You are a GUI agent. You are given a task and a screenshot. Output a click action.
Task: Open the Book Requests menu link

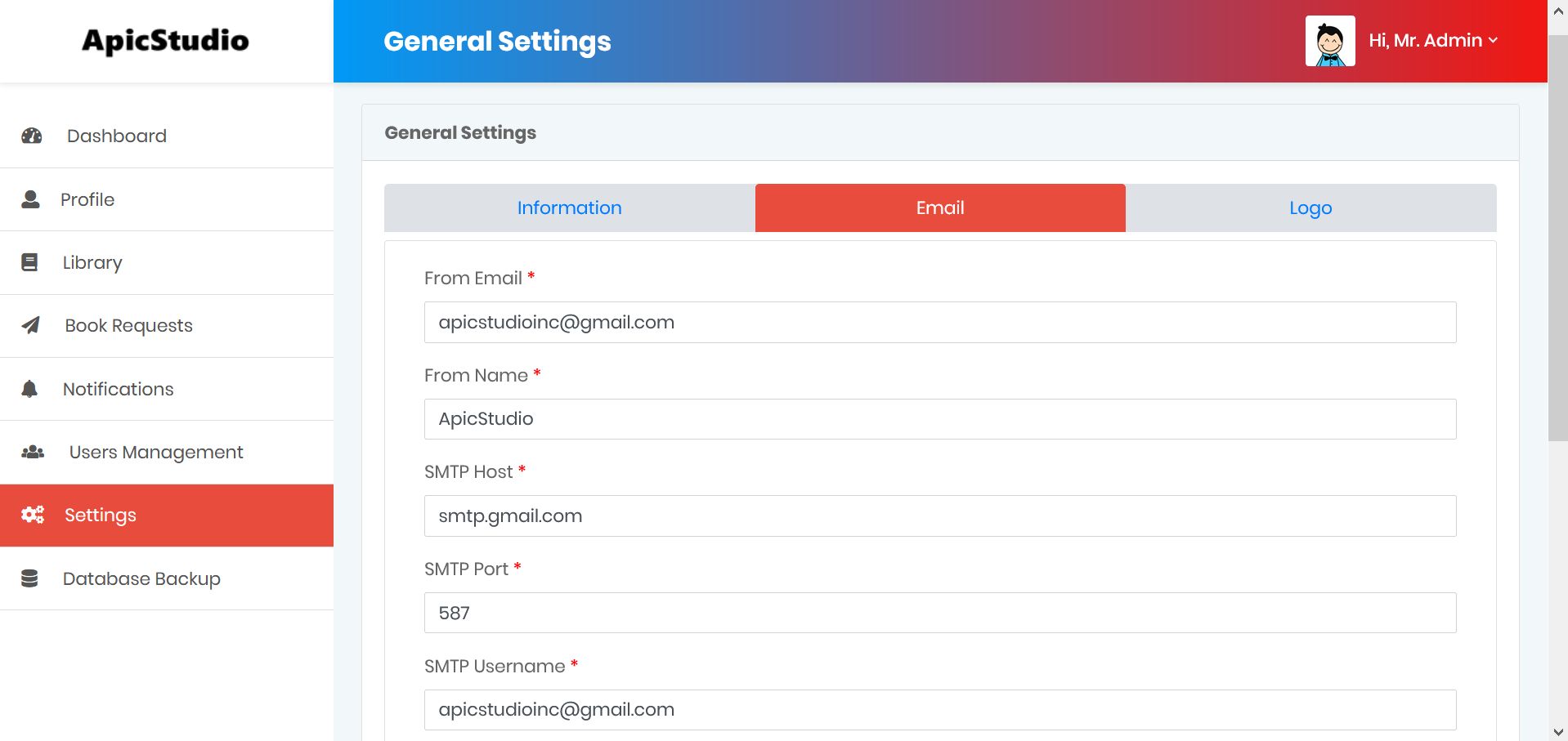pos(128,326)
